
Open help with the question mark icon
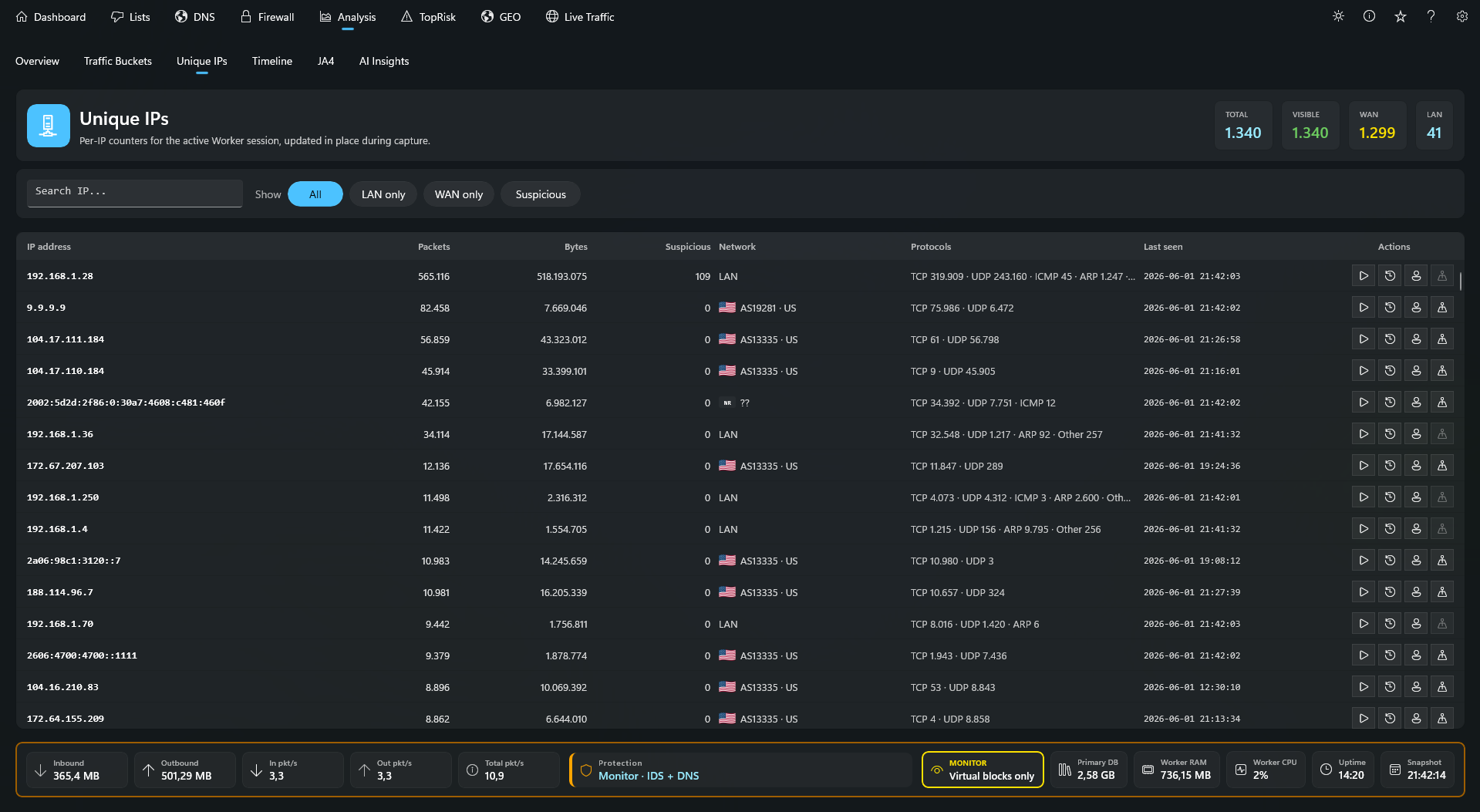(x=1431, y=16)
